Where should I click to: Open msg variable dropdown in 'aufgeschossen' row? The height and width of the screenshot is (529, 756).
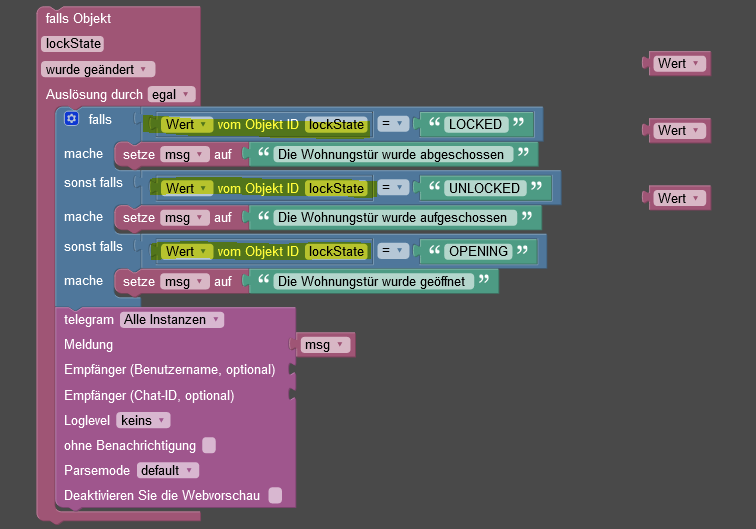click(185, 218)
